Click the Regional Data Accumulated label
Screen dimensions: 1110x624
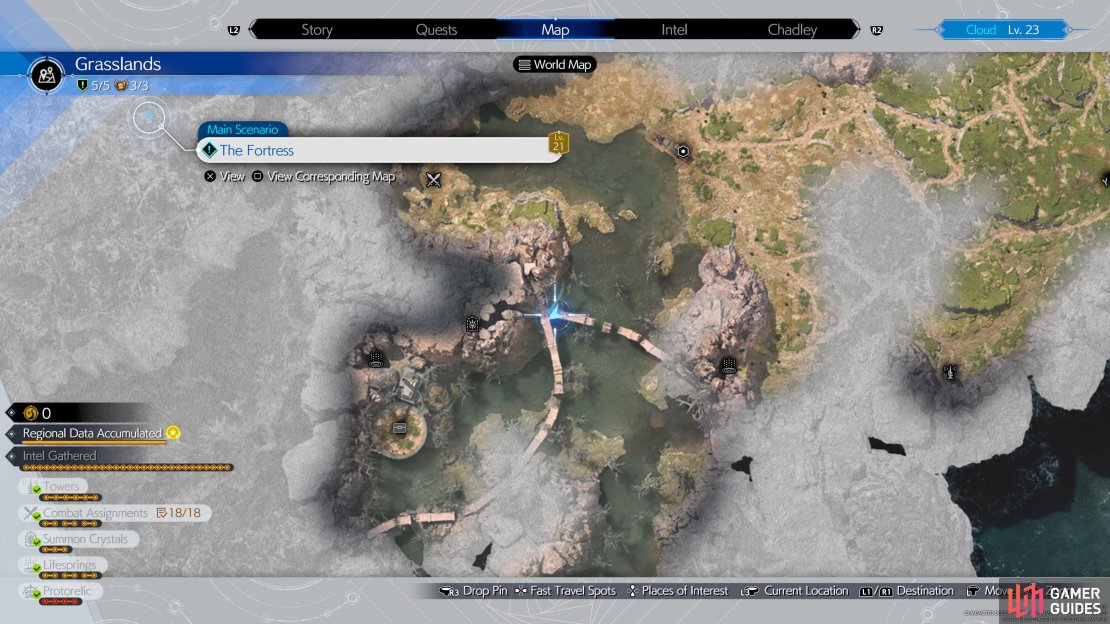(x=92, y=433)
